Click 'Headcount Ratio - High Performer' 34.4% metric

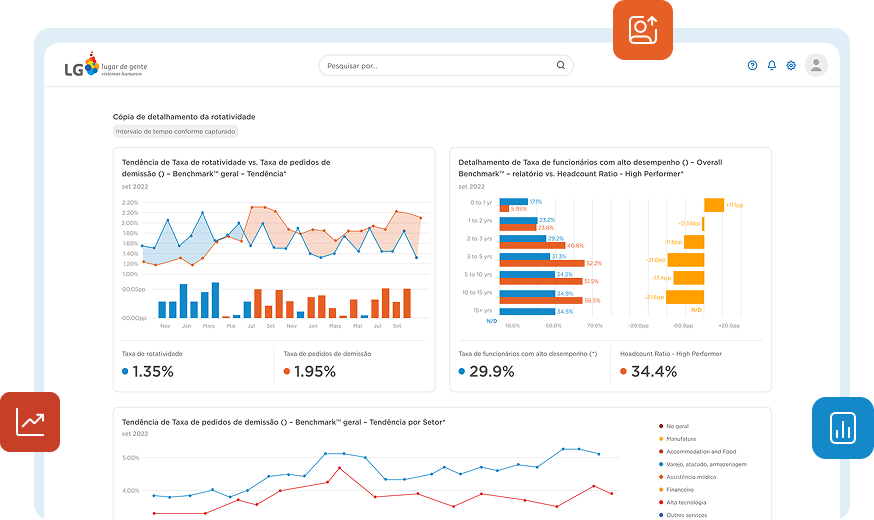click(648, 371)
